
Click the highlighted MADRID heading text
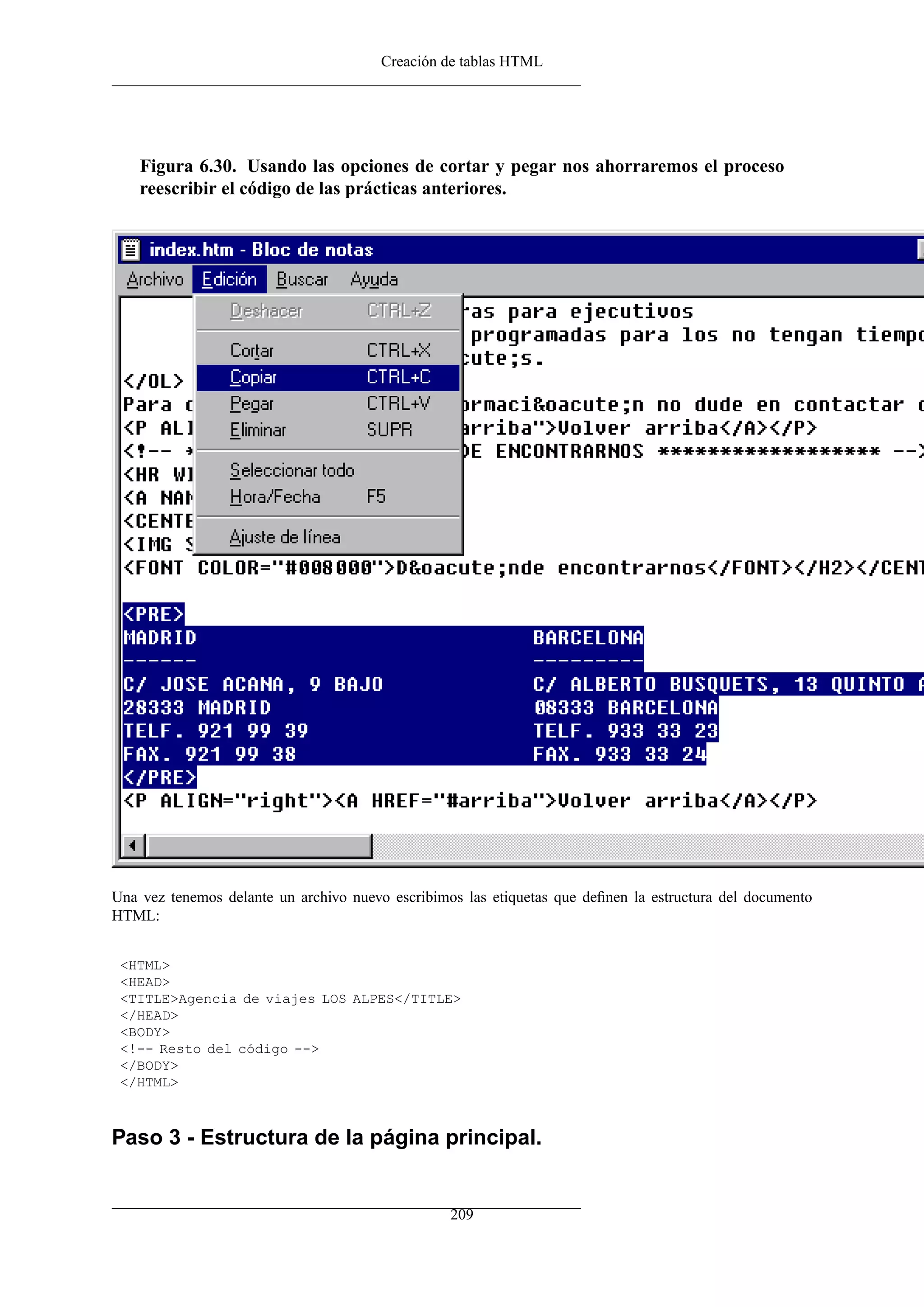click(160, 638)
